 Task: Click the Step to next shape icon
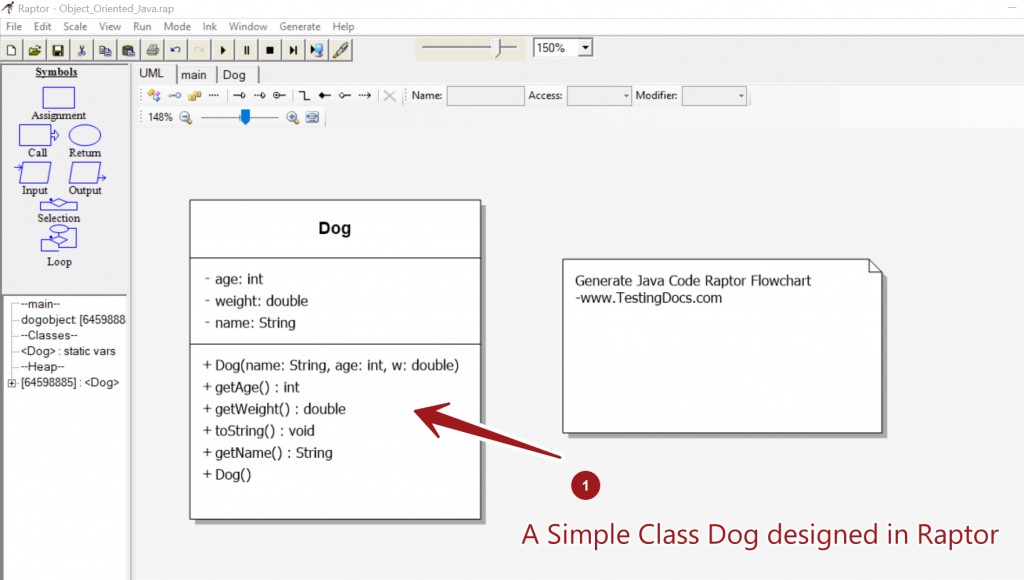pos(293,49)
